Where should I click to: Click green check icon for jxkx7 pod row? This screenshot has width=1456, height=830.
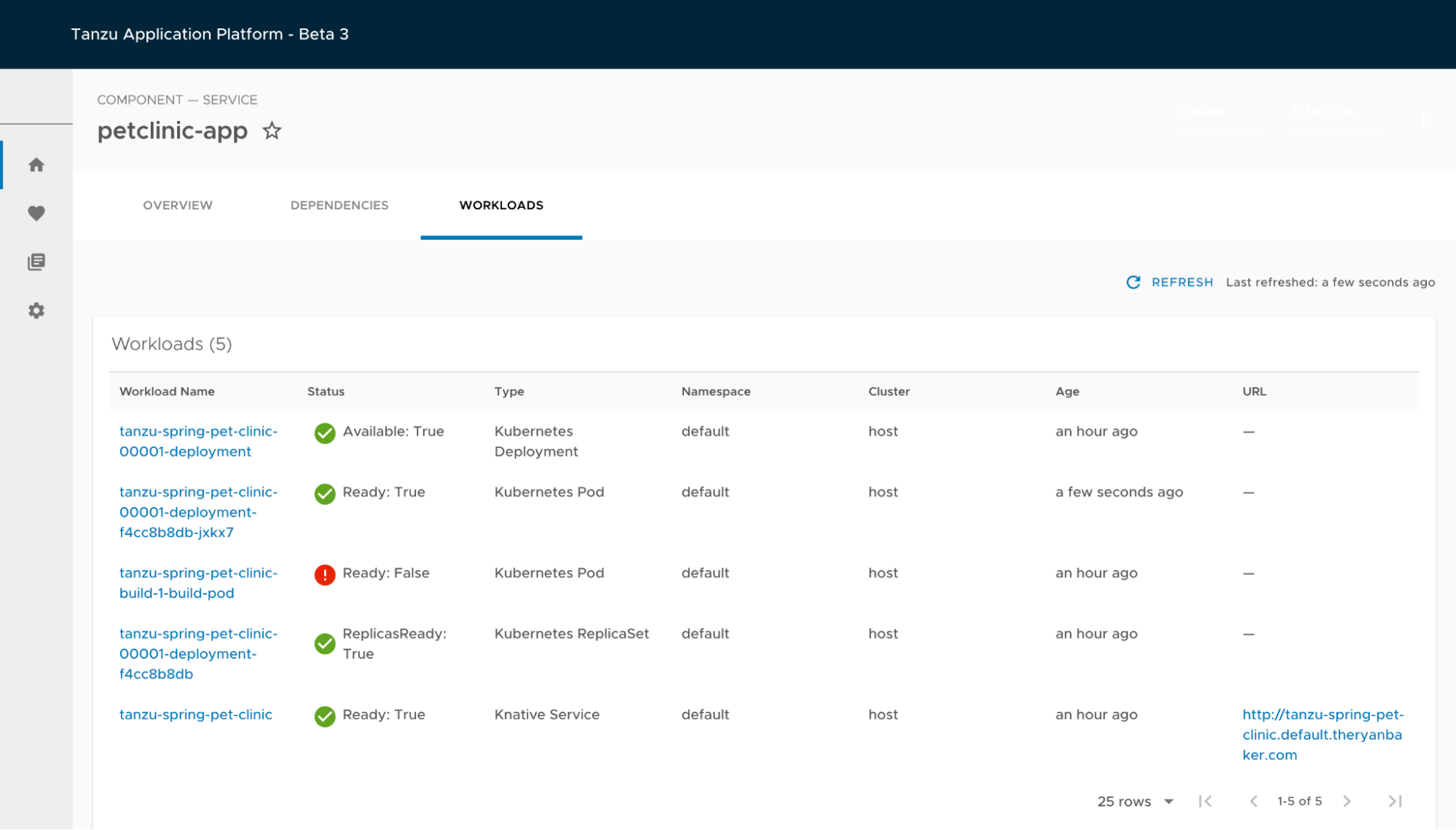pos(325,494)
